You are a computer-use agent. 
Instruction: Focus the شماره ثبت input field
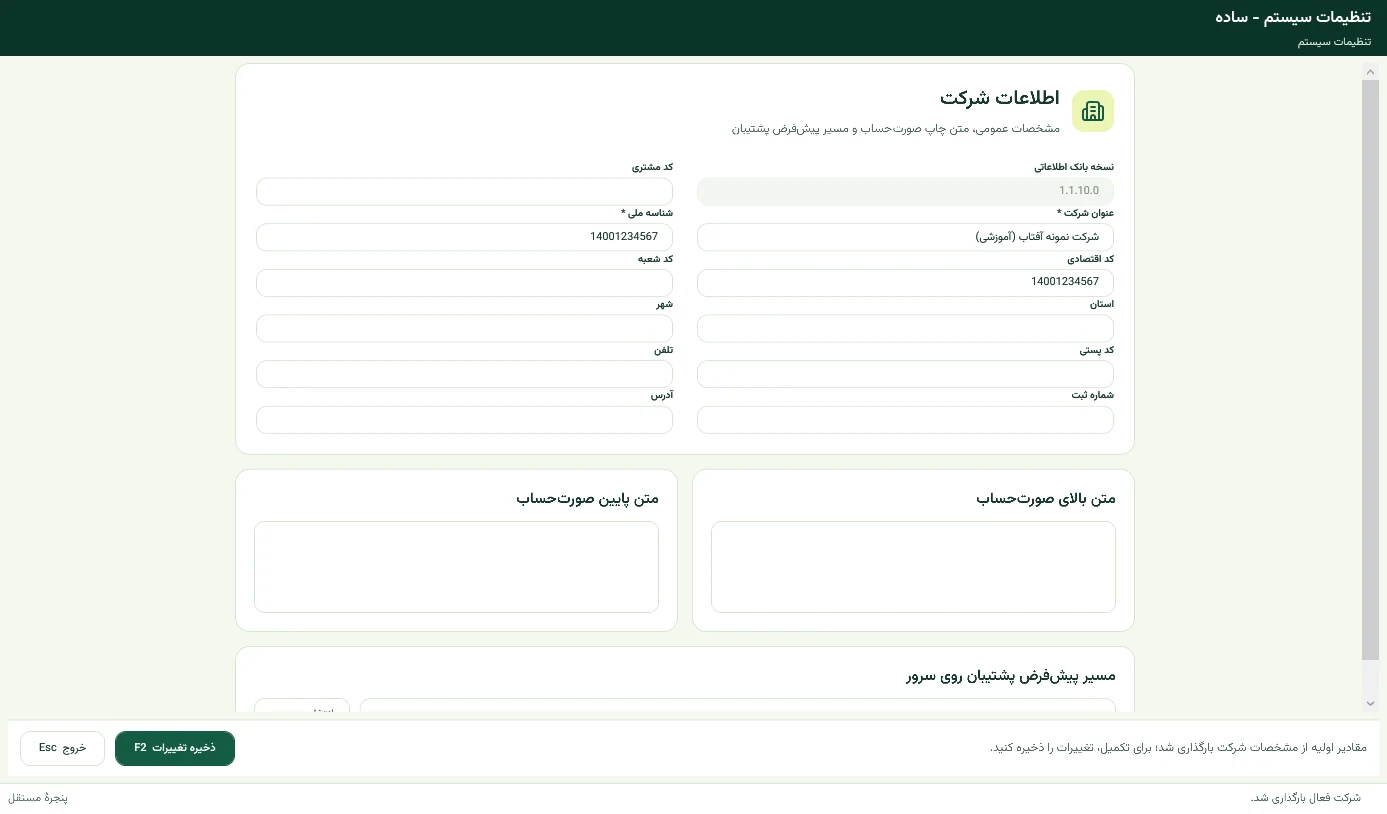(x=905, y=420)
